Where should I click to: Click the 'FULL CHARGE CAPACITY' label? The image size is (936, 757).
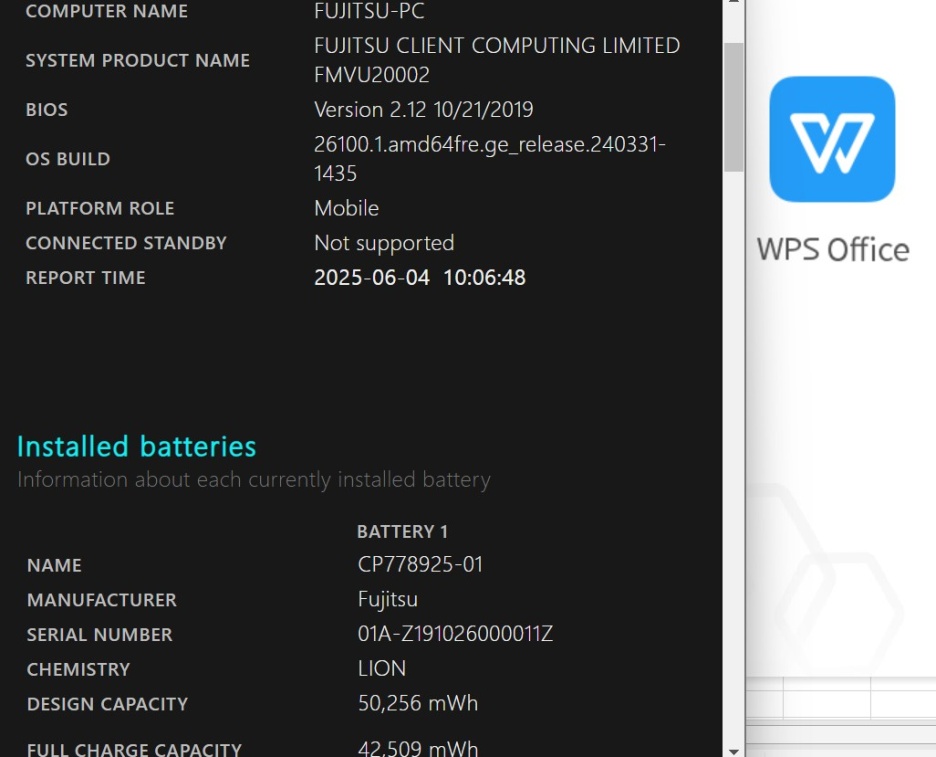tap(134, 749)
